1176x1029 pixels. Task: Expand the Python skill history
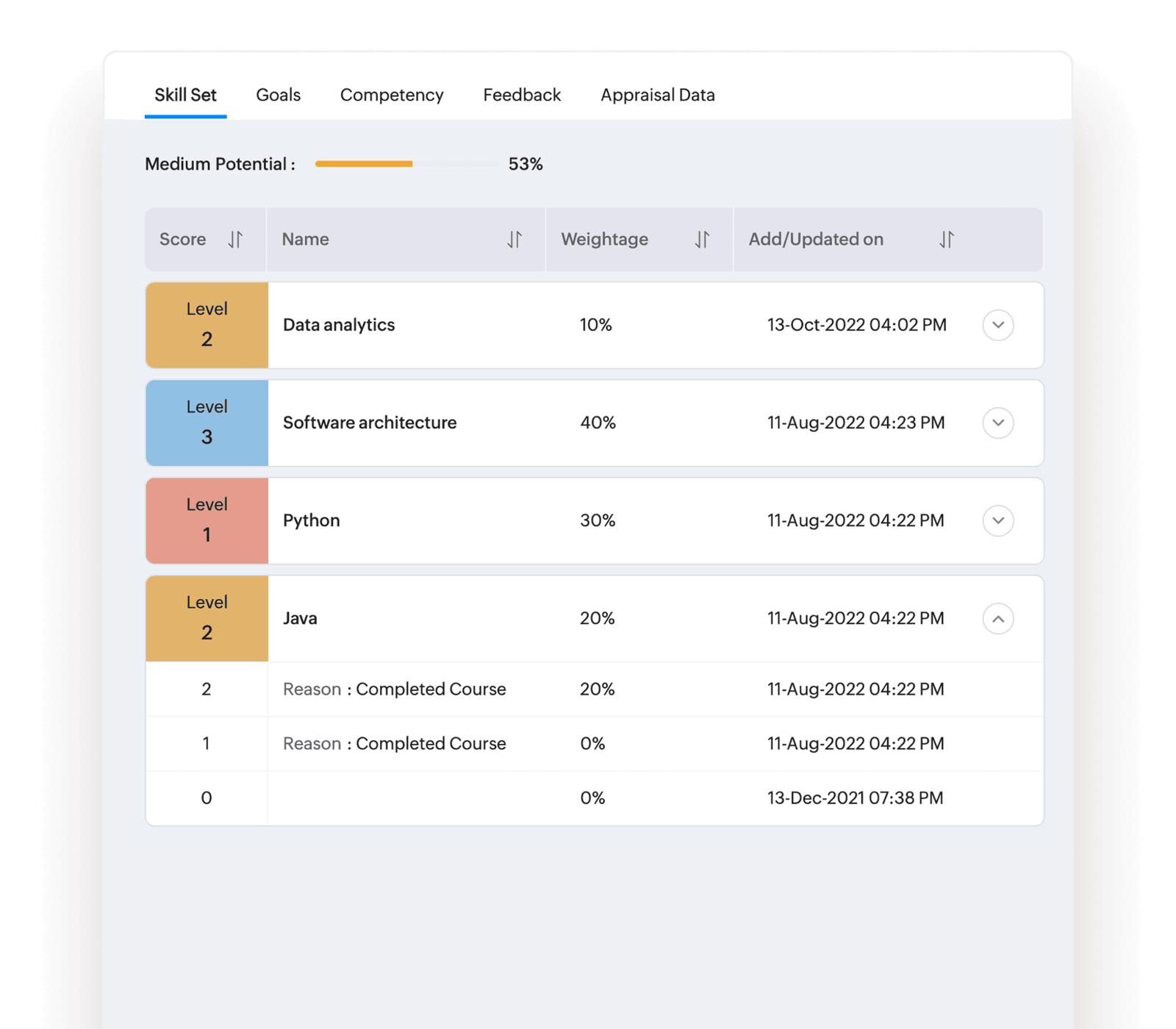997,520
